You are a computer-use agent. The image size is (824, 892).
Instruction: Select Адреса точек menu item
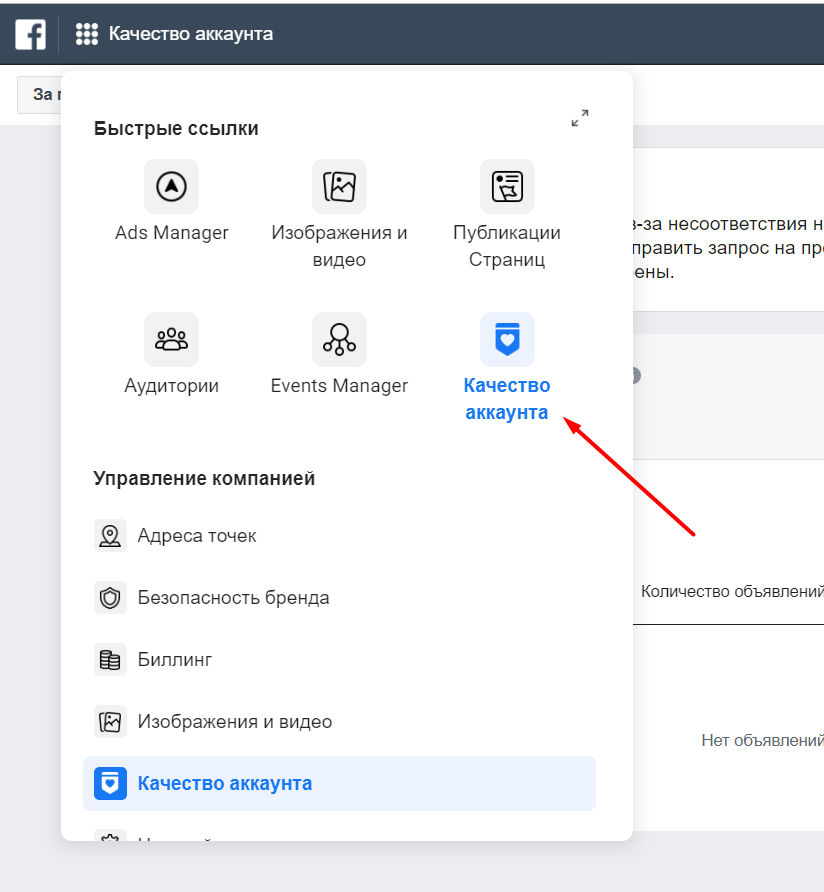click(339, 535)
